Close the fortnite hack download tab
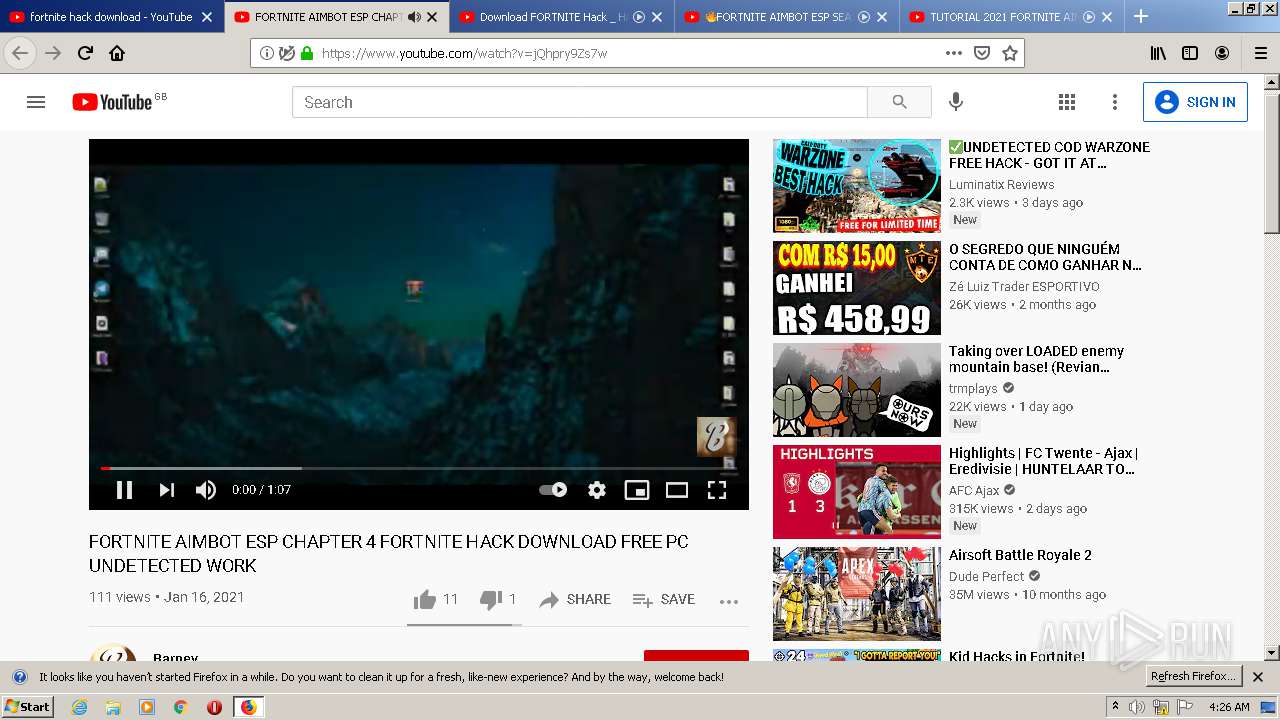Image resolution: width=1280 pixels, height=720 pixels. pyautogui.click(x=207, y=17)
